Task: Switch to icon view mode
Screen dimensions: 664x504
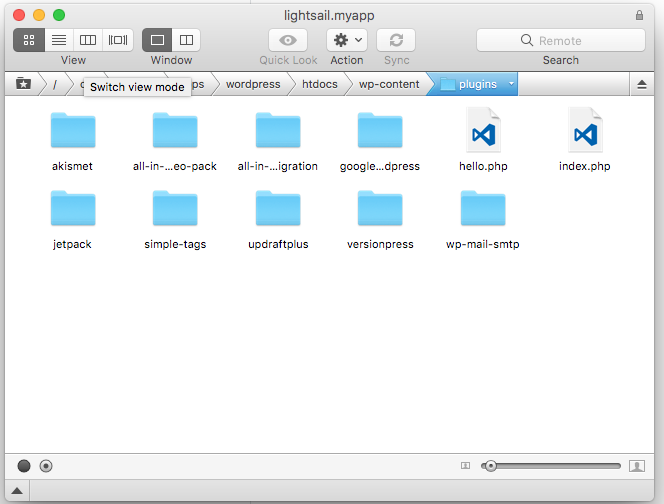Action: [x=29, y=40]
